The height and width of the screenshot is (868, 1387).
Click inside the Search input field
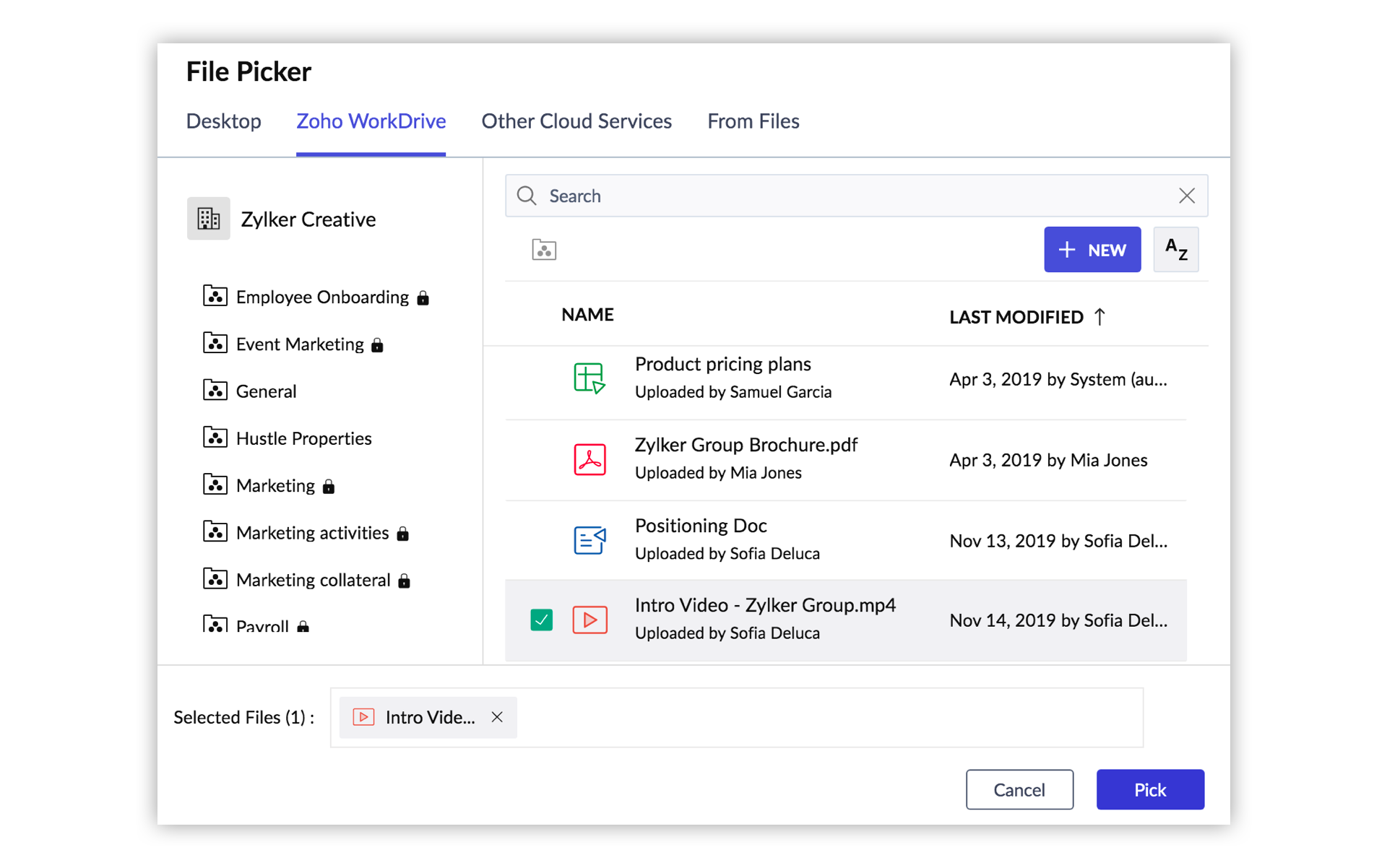pyautogui.click(x=852, y=196)
